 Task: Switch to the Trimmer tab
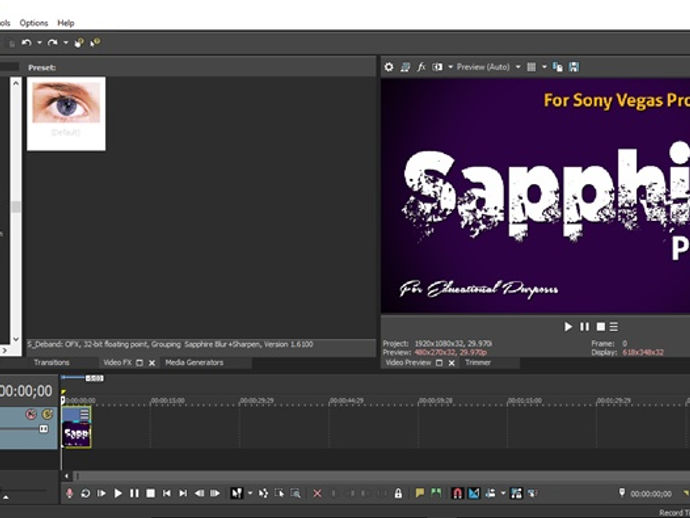coord(477,363)
